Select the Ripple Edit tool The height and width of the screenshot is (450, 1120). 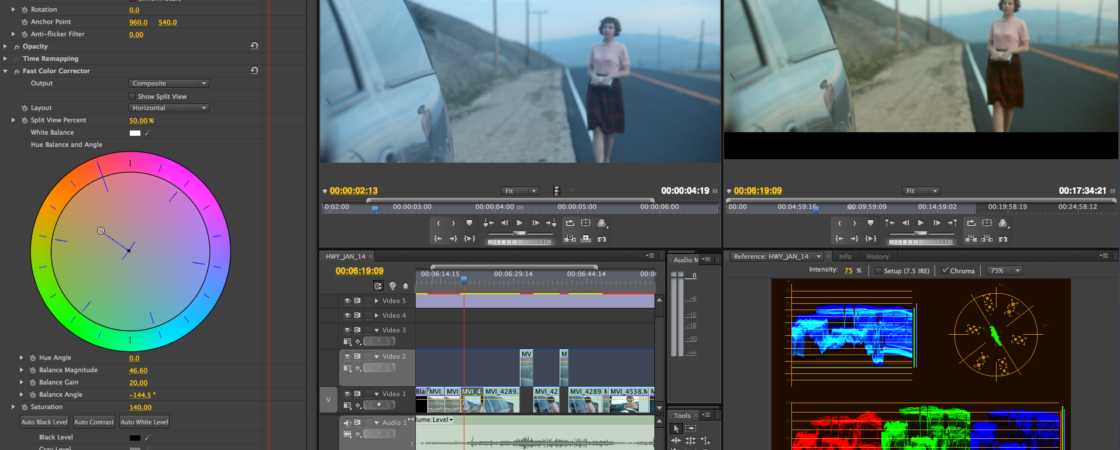(676, 441)
